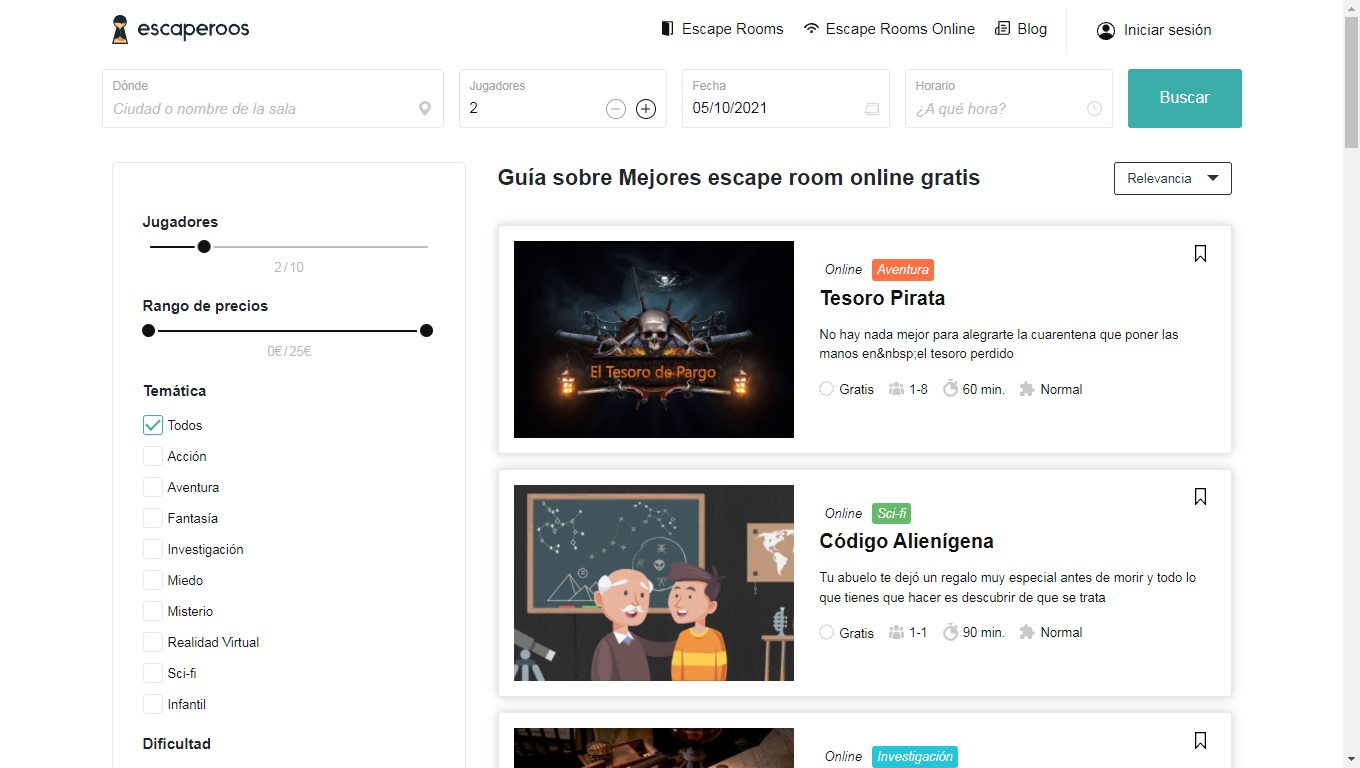Screen dimensions: 1360x768
Task: Click the players icon beside 1-1
Action: coord(896,632)
